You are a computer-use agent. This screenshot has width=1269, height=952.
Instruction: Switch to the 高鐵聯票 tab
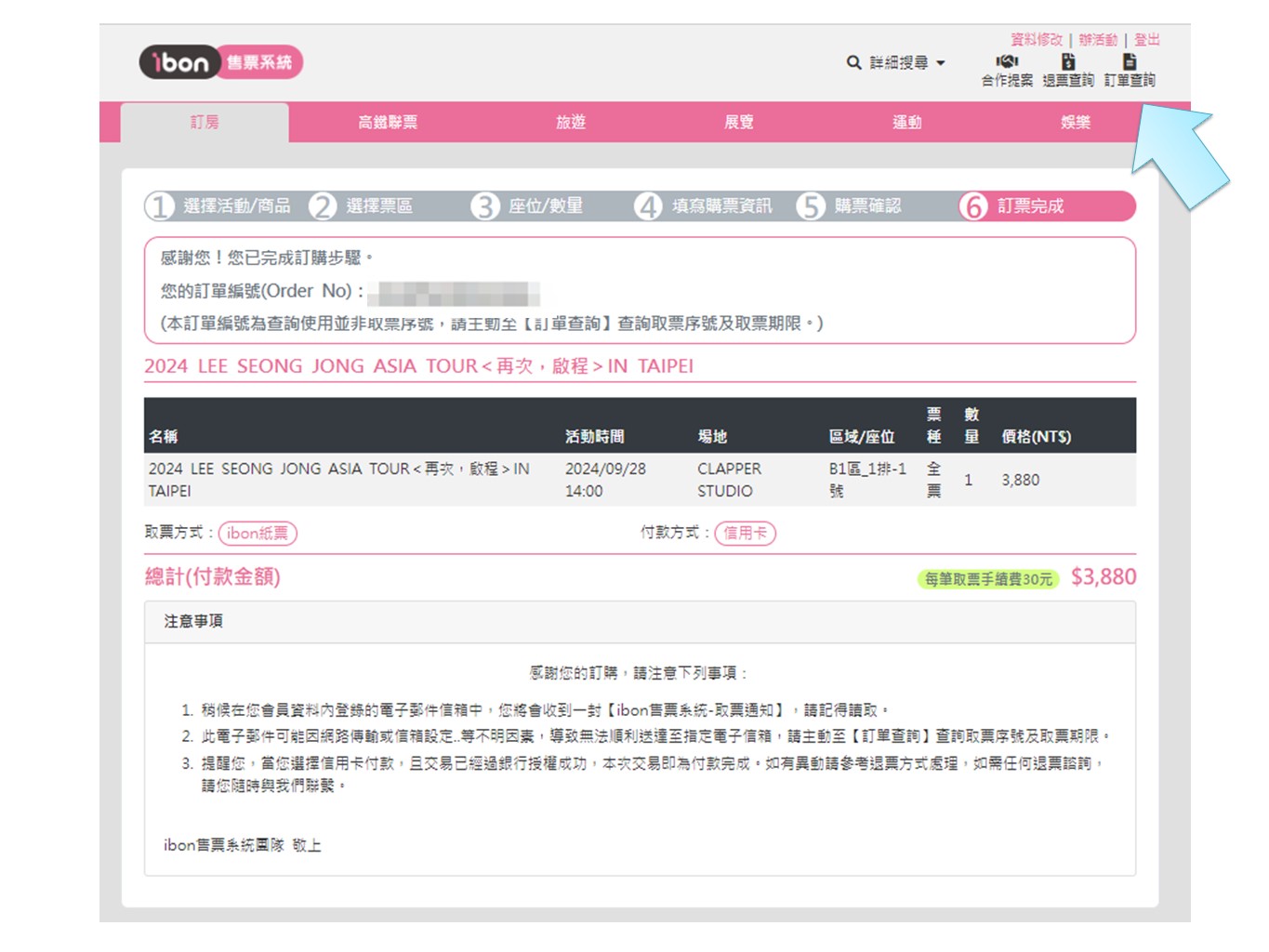coord(388,122)
